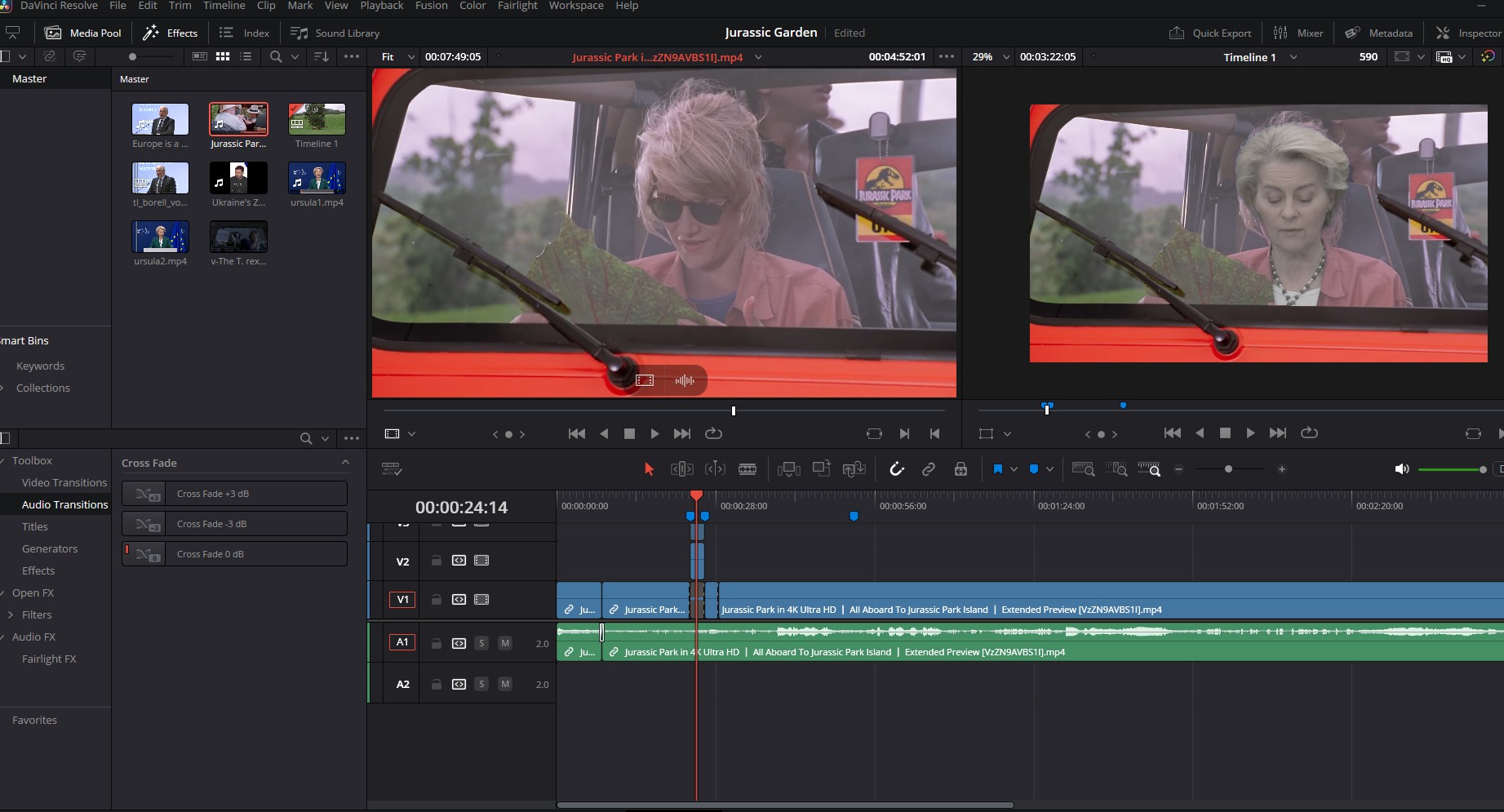Toggle timeline Snapping magnet icon
Image resolution: width=1504 pixels, height=812 pixels.
pyautogui.click(x=897, y=469)
